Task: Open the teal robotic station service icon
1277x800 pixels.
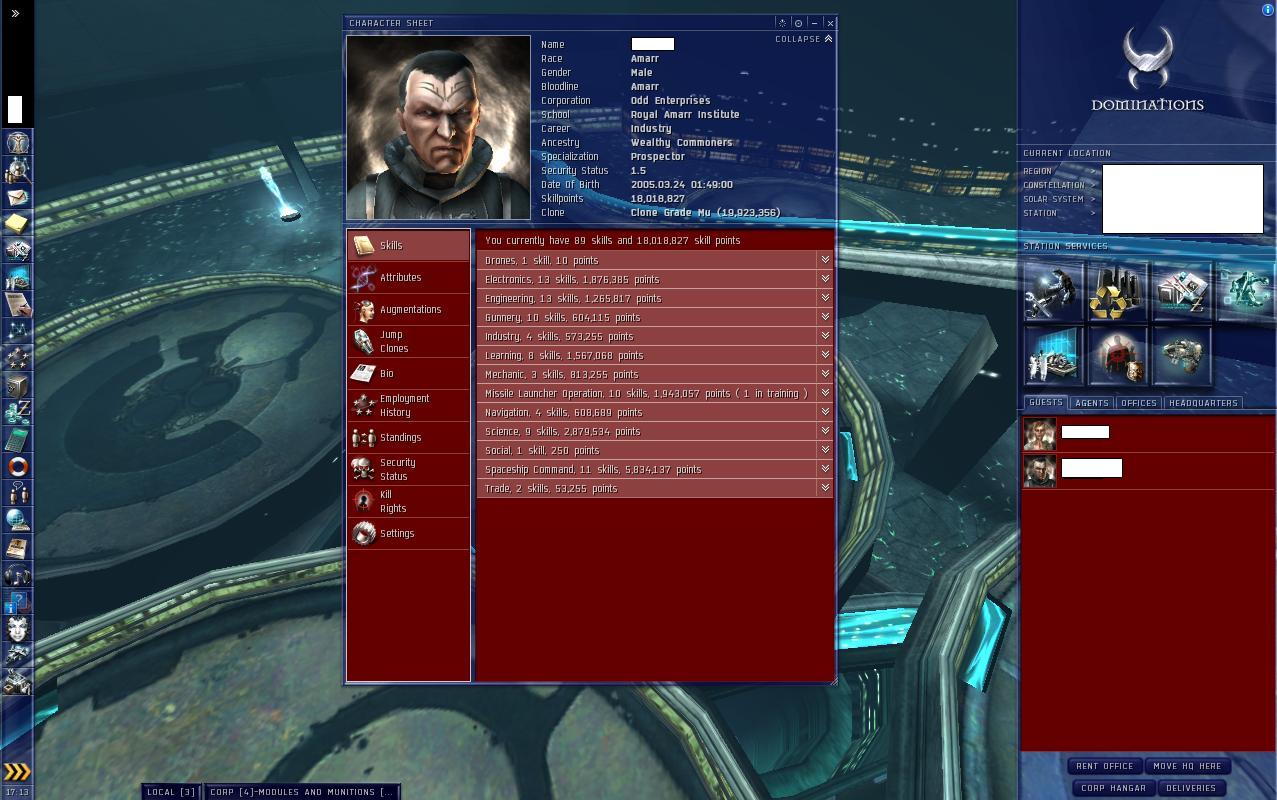Action: click(1246, 291)
